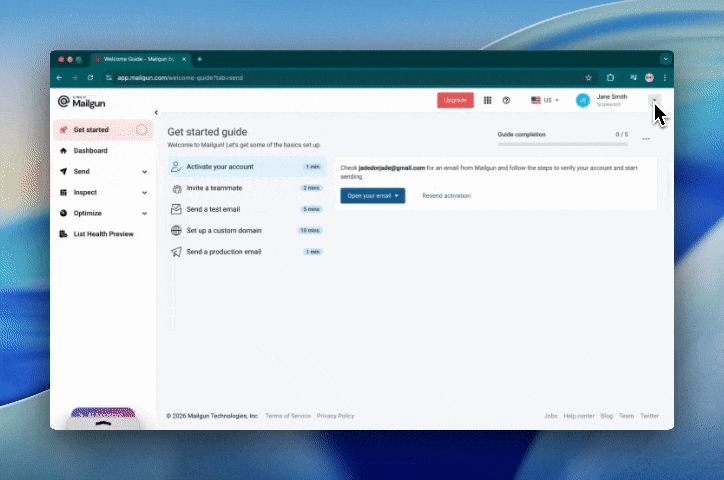Click the Activate your account person icon
The width and height of the screenshot is (724, 480).
[176, 167]
